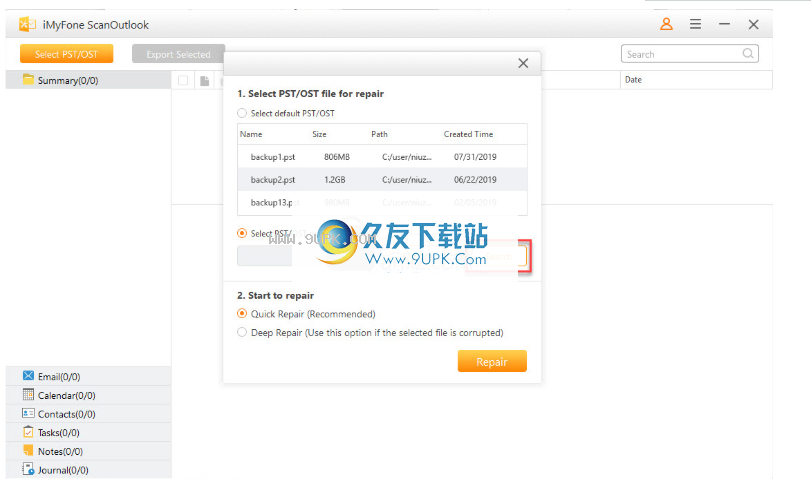Select Quick Repair (Recommended) option
This screenshot has height=484, width=811.
point(242,313)
